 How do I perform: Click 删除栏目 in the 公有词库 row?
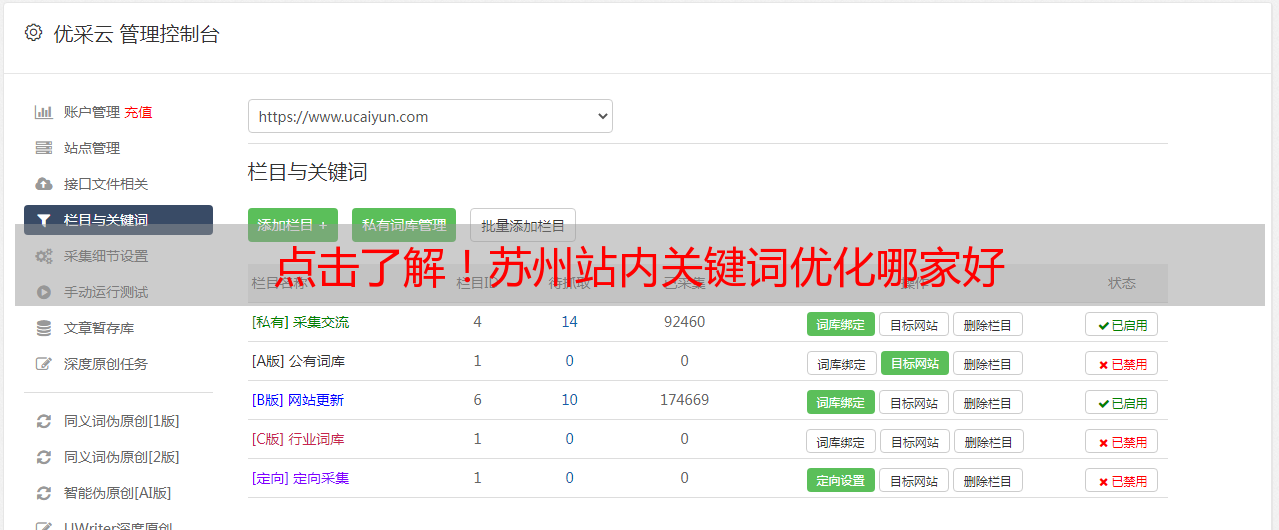988,363
